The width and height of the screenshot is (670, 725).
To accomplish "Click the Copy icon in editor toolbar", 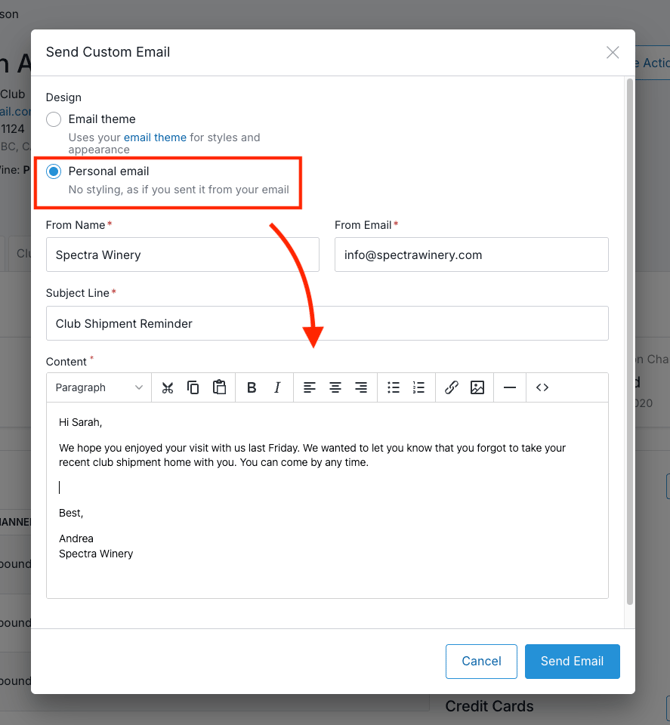I will (x=193, y=387).
